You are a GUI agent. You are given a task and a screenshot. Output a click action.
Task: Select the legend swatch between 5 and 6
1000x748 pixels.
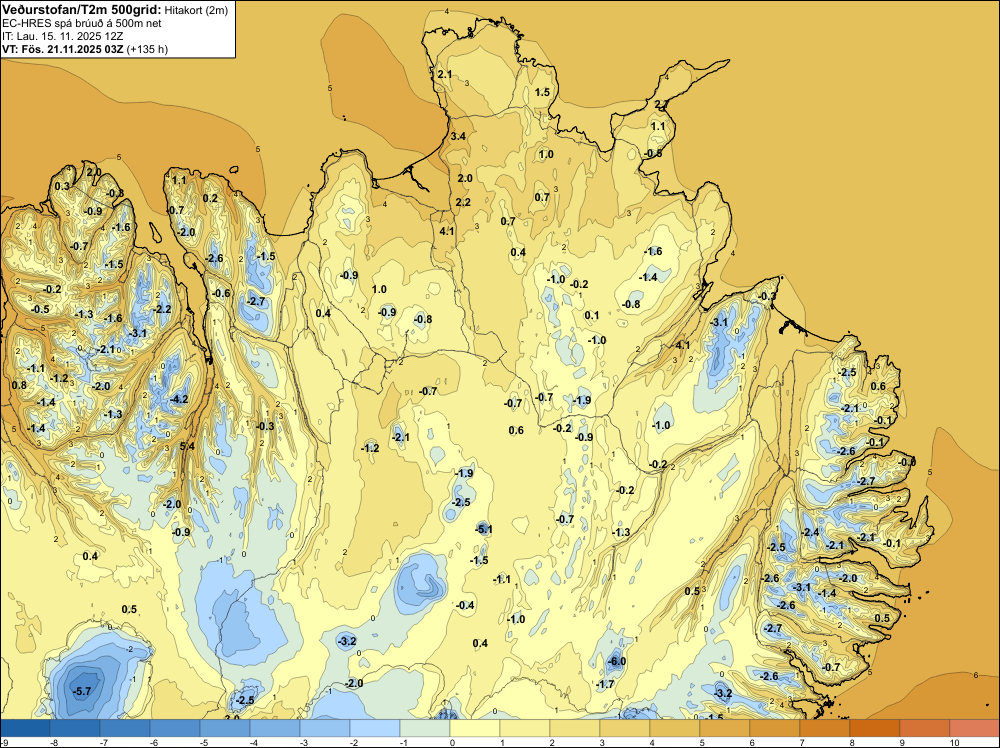pos(725,728)
